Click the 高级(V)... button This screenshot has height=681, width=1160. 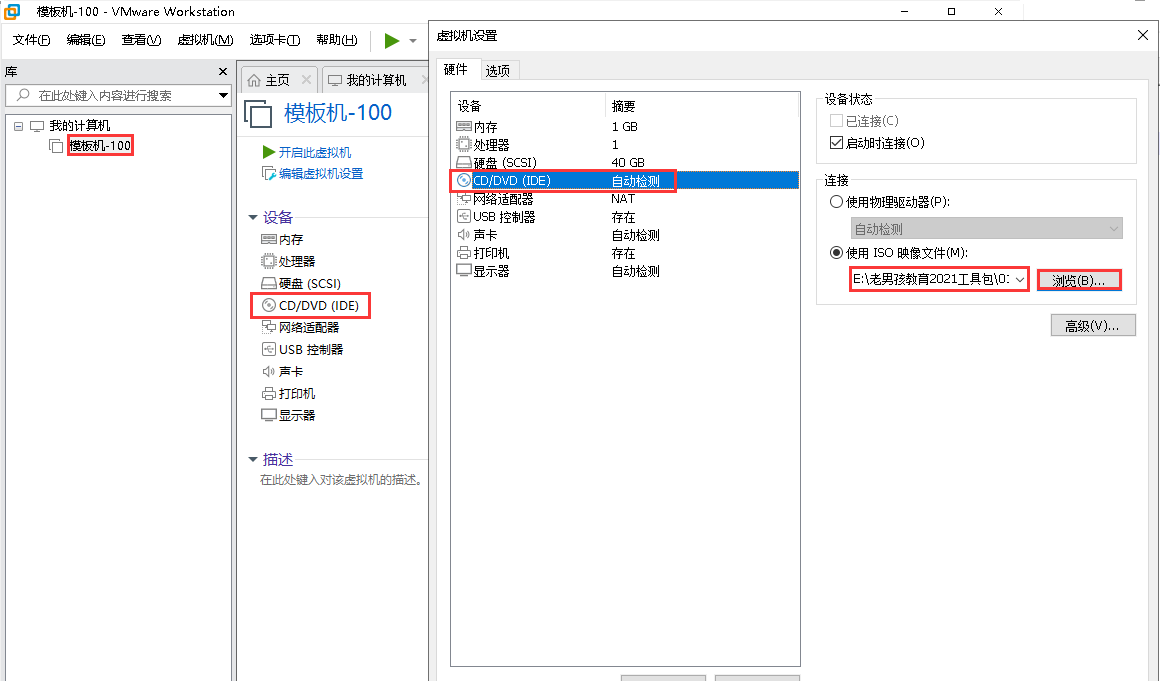click(x=1093, y=325)
